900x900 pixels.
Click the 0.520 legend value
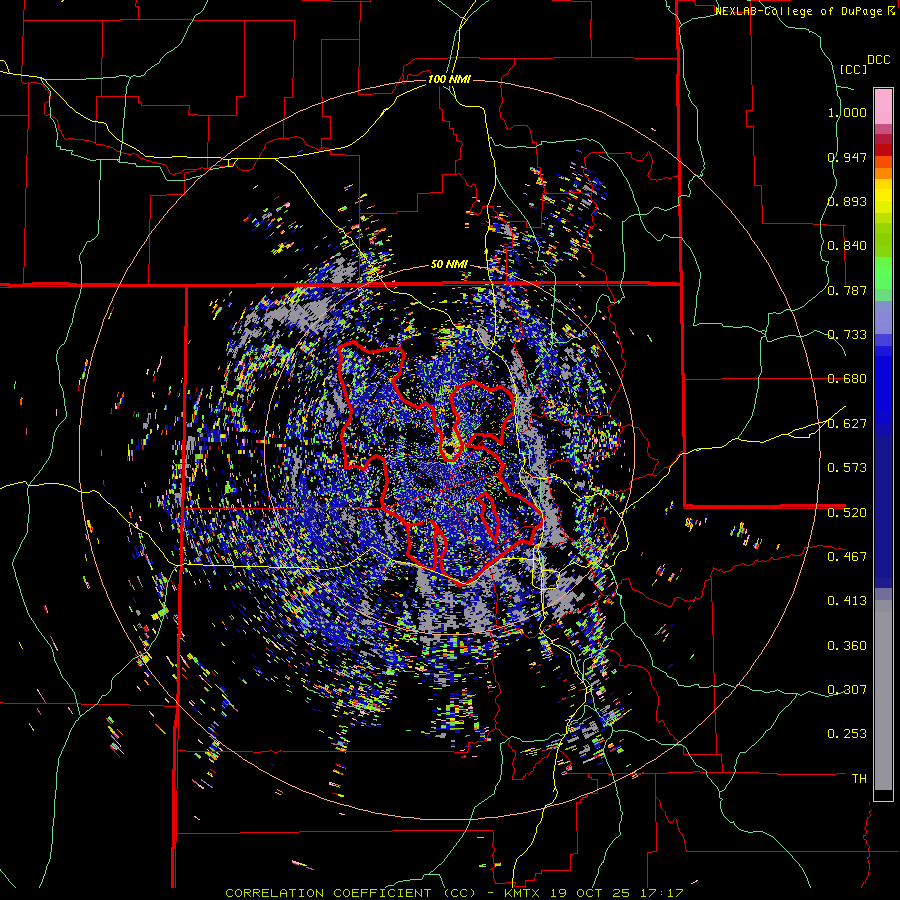pyautogui.click(x=847, y=512)
